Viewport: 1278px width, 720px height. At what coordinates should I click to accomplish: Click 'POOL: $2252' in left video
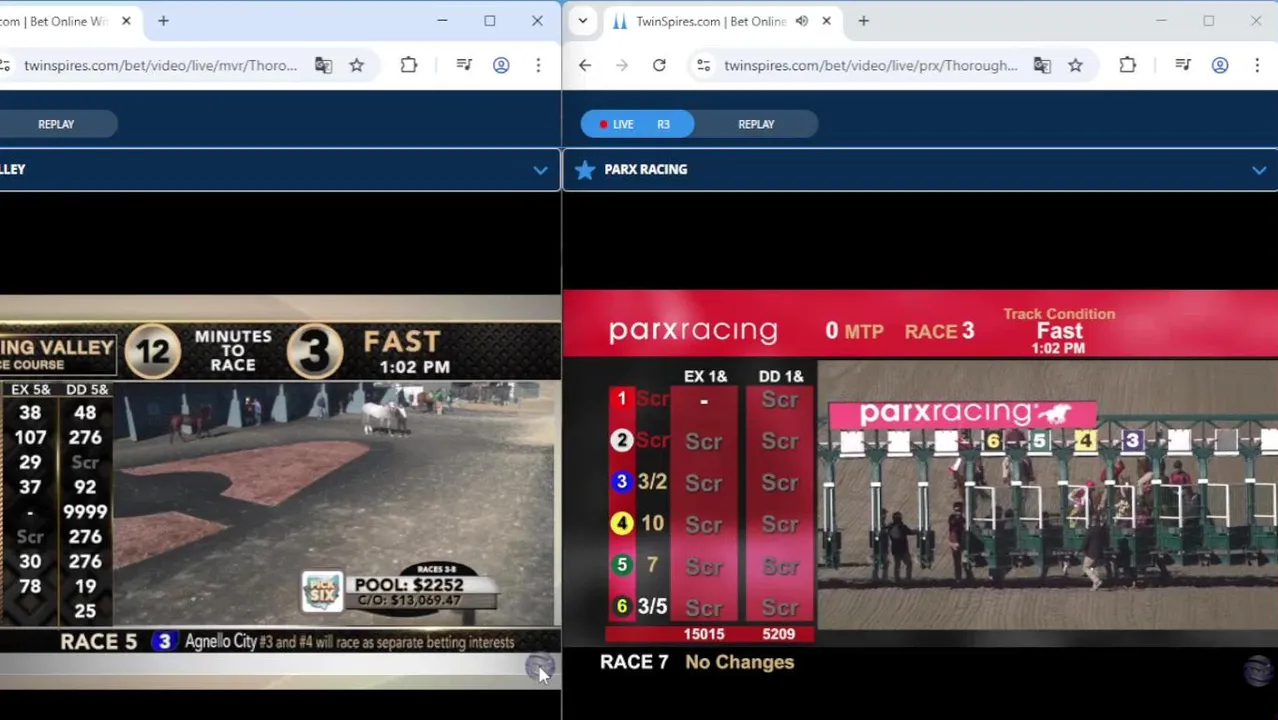pos(409,585)
